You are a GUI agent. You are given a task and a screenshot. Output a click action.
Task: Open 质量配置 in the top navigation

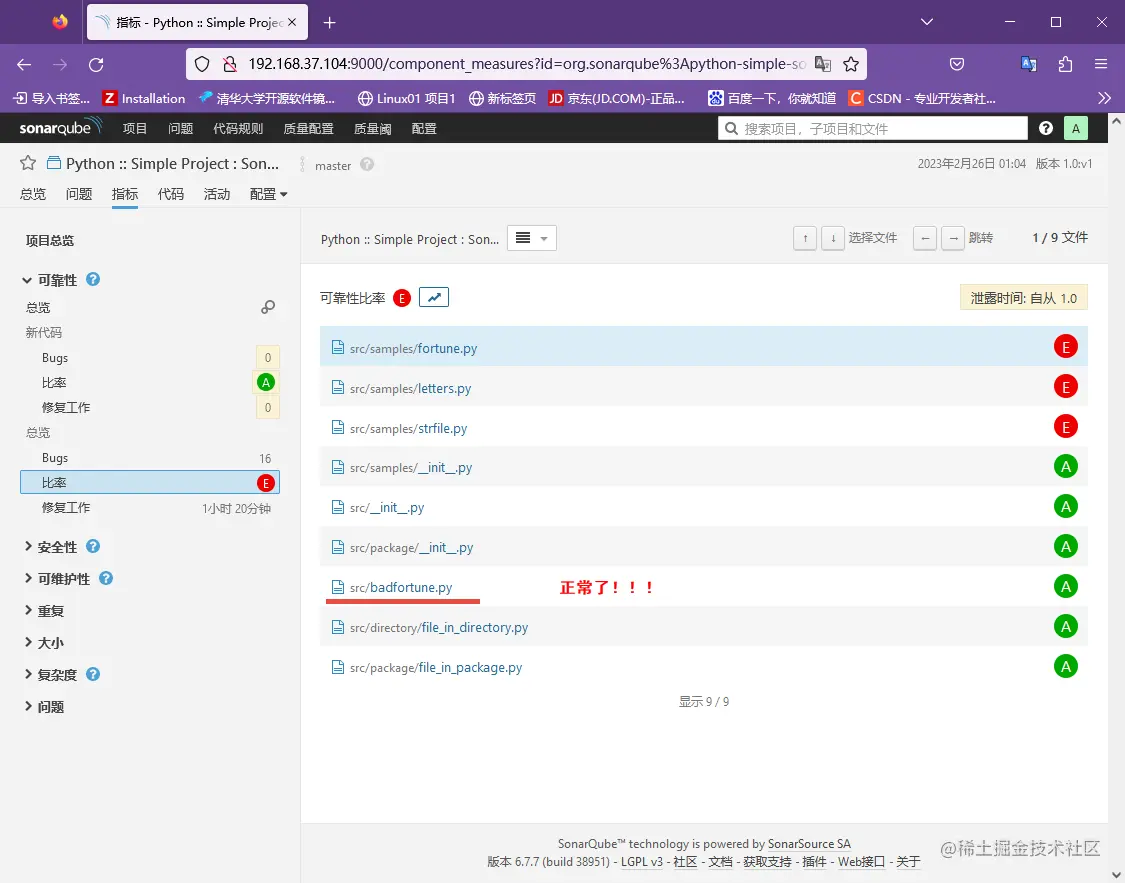pos(309,128)
